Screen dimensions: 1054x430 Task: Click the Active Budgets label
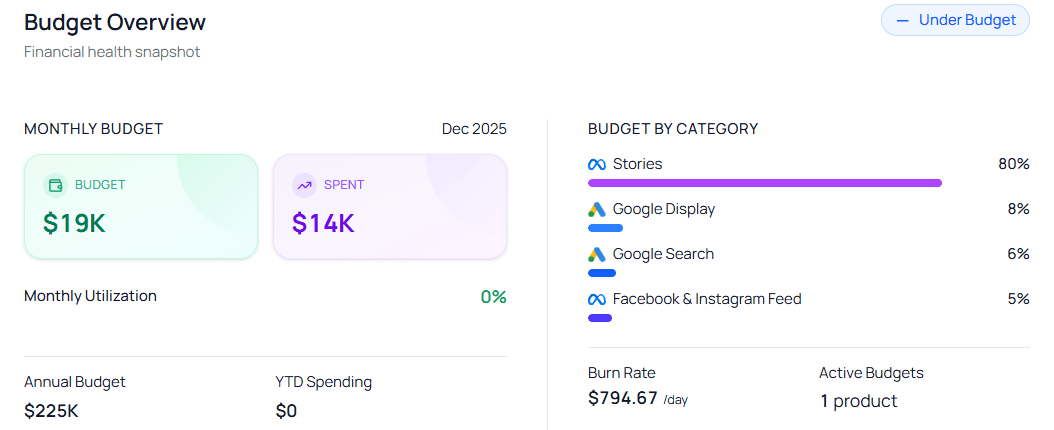[x=871, y=373]
